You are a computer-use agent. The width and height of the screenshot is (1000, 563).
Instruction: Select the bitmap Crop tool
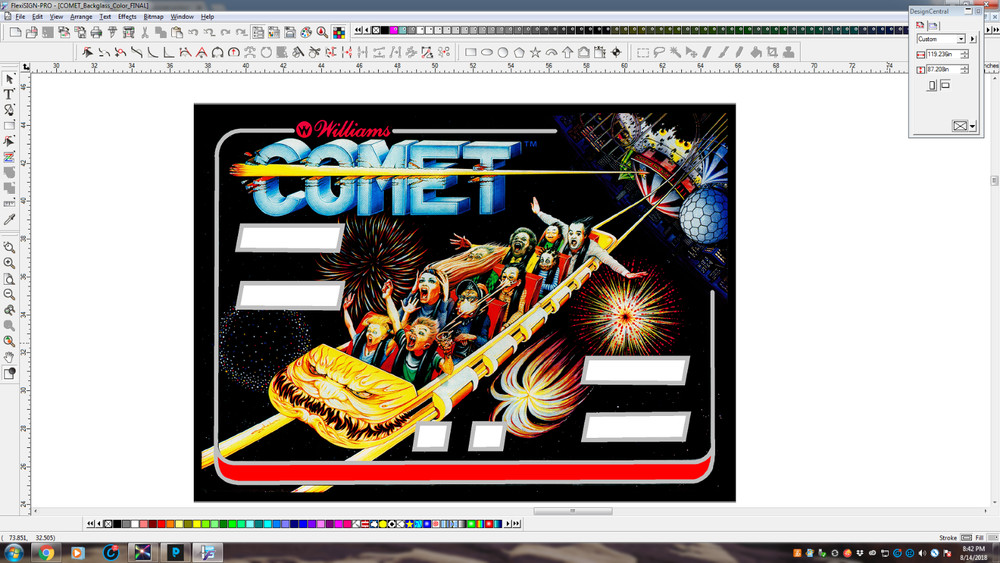click(772, 52)
